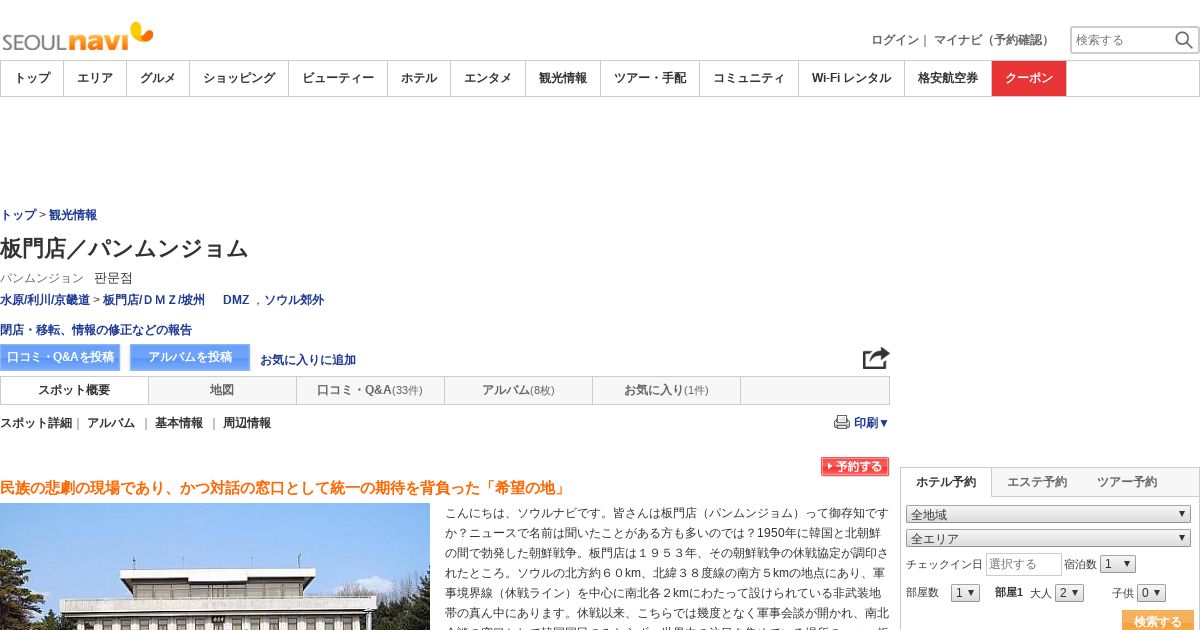The width and height of the screenshot is (1200, 630).
Task: Open the 観光情報 menu item
Action: point(563,78)
